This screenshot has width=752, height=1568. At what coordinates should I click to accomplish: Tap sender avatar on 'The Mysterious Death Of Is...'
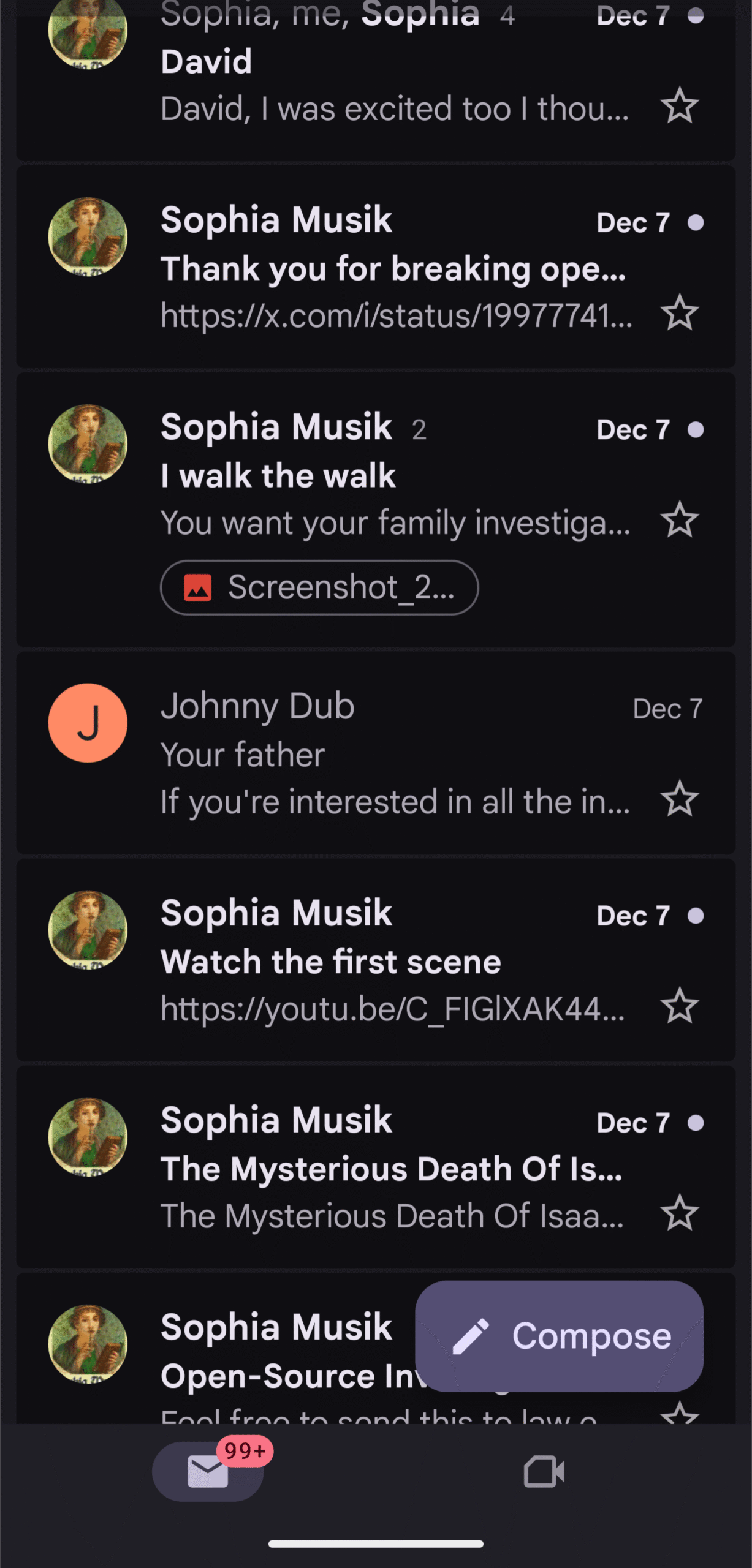click(x=88, y=1137)
